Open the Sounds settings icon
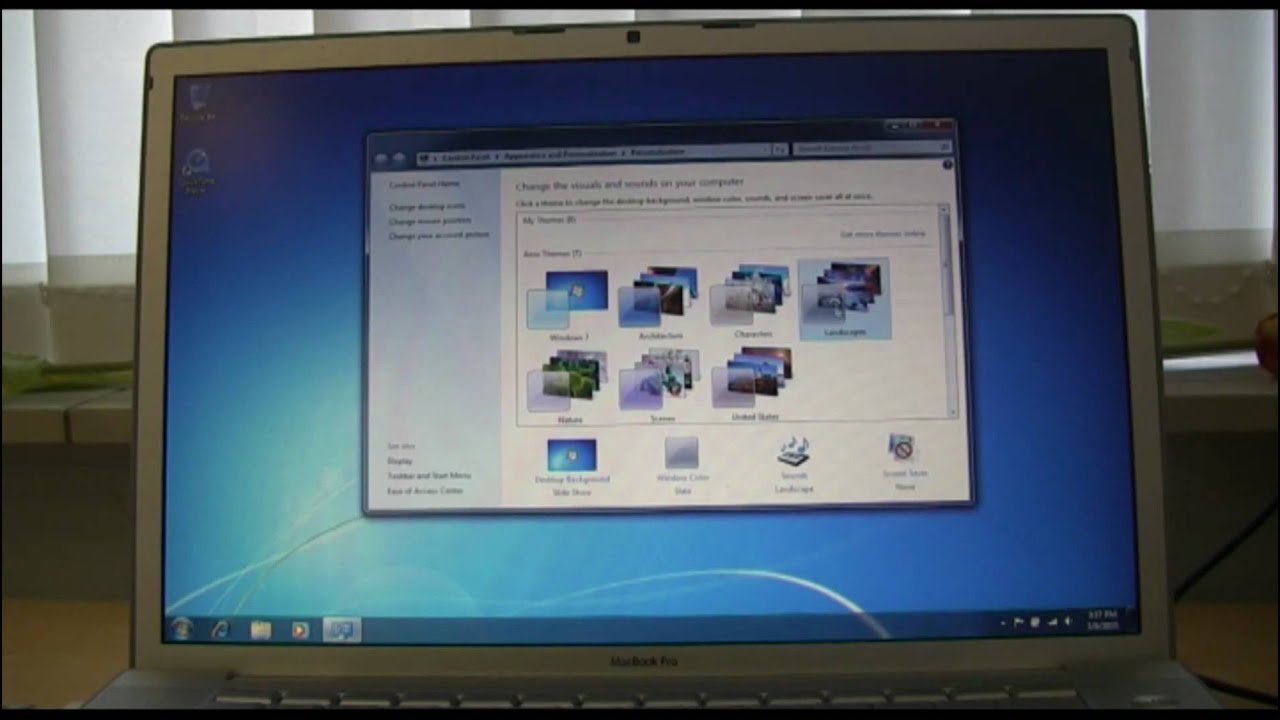This screenshot has width=1280, height=720. 793,452
